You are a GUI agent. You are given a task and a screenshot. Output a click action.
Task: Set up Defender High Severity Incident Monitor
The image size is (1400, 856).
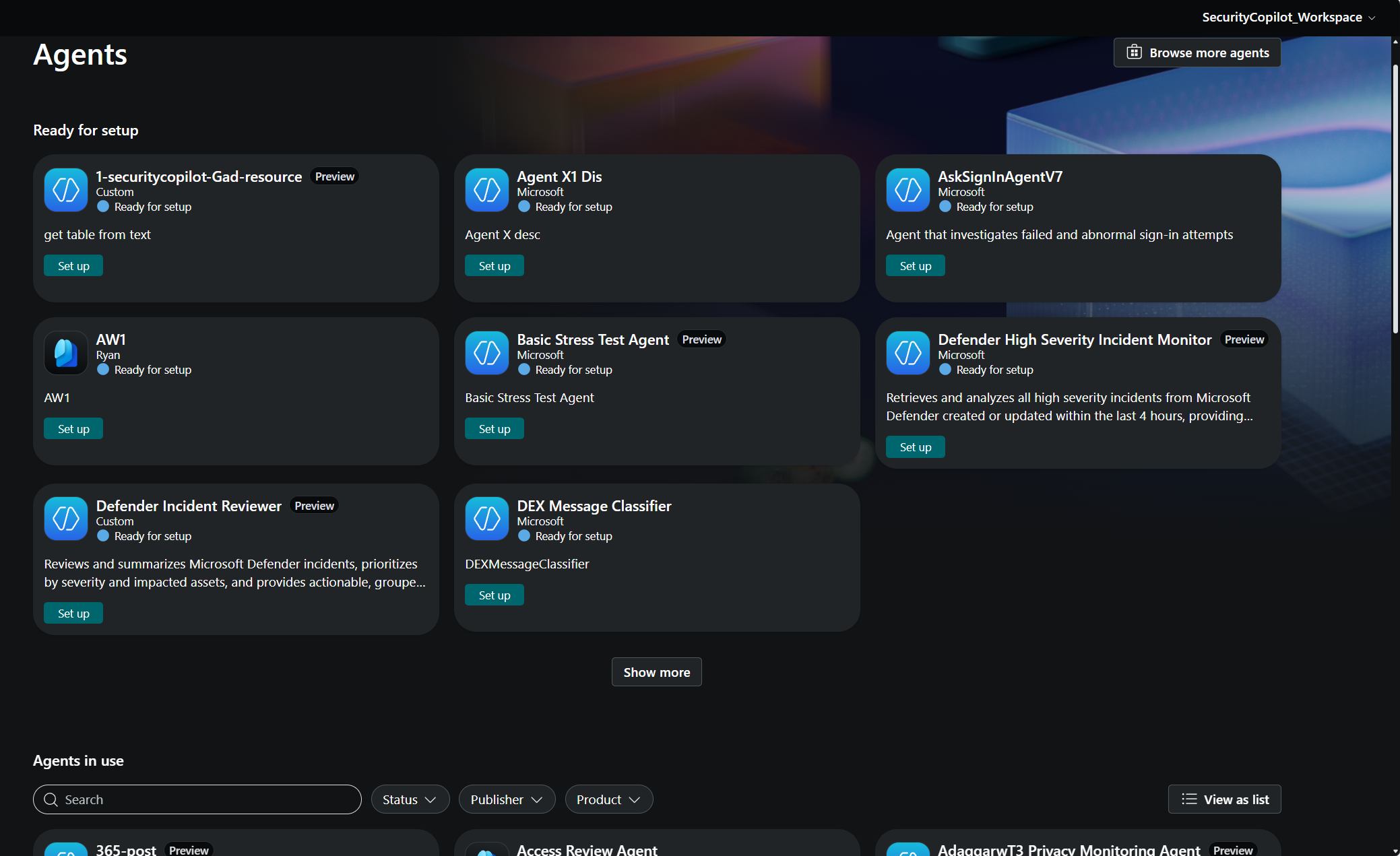tap(916, 447)
